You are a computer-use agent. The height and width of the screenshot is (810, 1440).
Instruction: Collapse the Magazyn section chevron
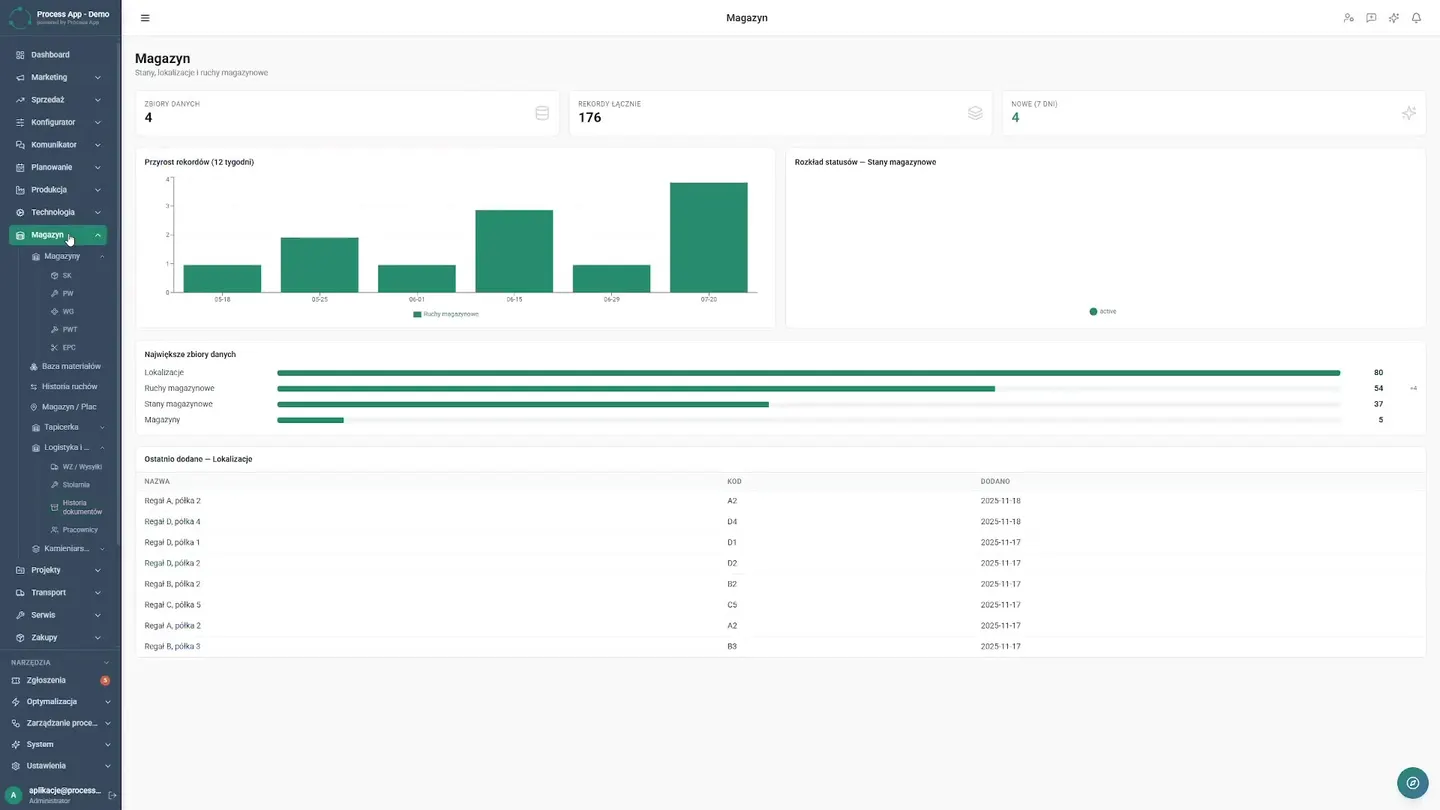tap(98, 235)
